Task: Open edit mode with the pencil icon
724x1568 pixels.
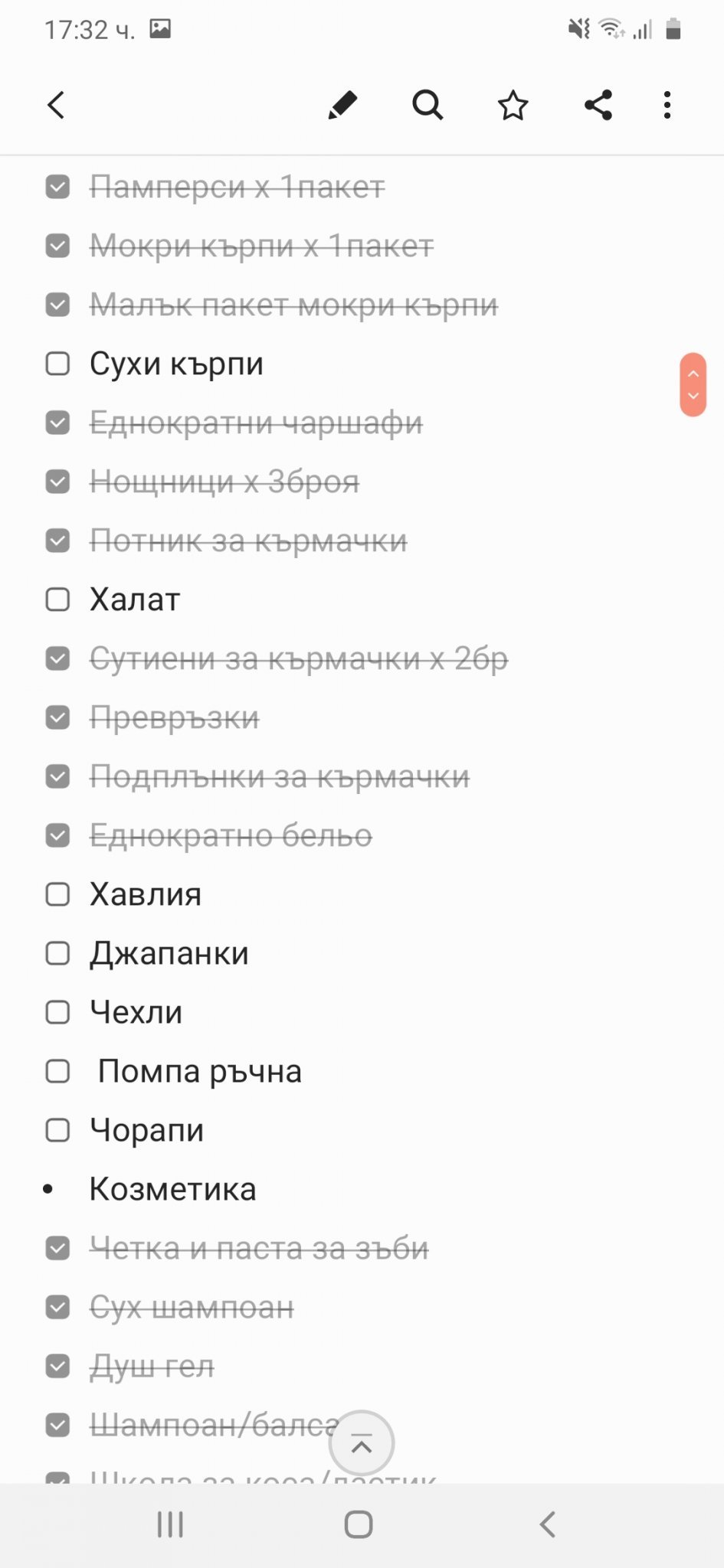Action: click(342, 106)
